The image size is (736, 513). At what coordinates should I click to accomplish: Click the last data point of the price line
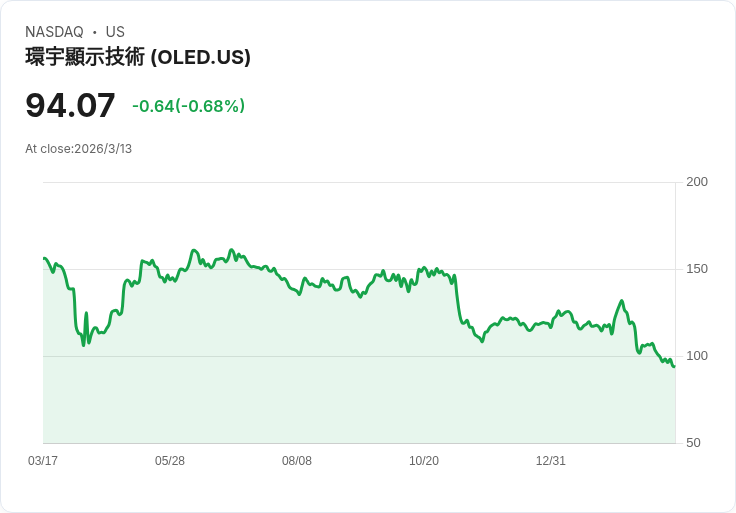tap(674, 366)
